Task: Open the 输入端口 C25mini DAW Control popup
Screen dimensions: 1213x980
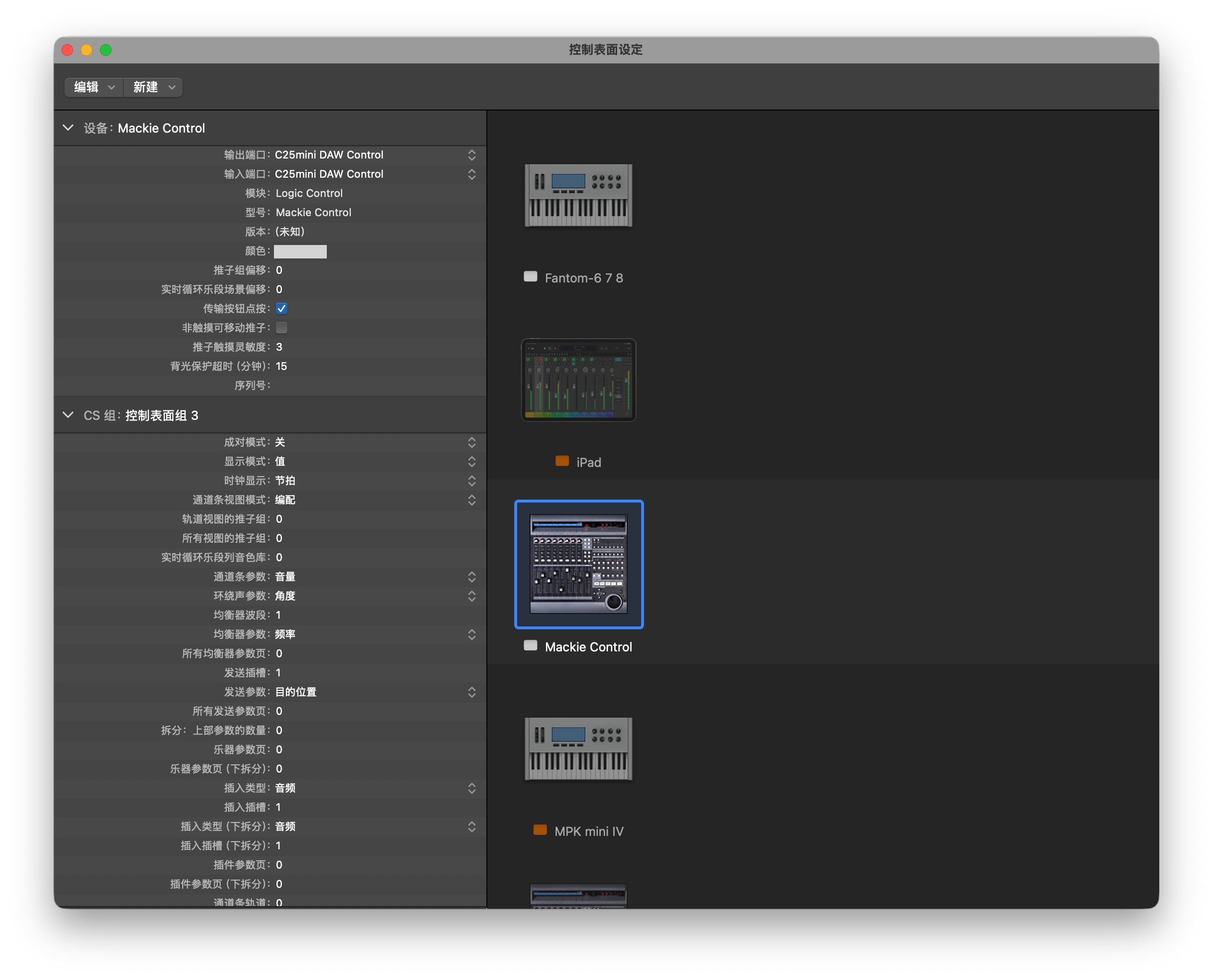Action: click(376, 174)
